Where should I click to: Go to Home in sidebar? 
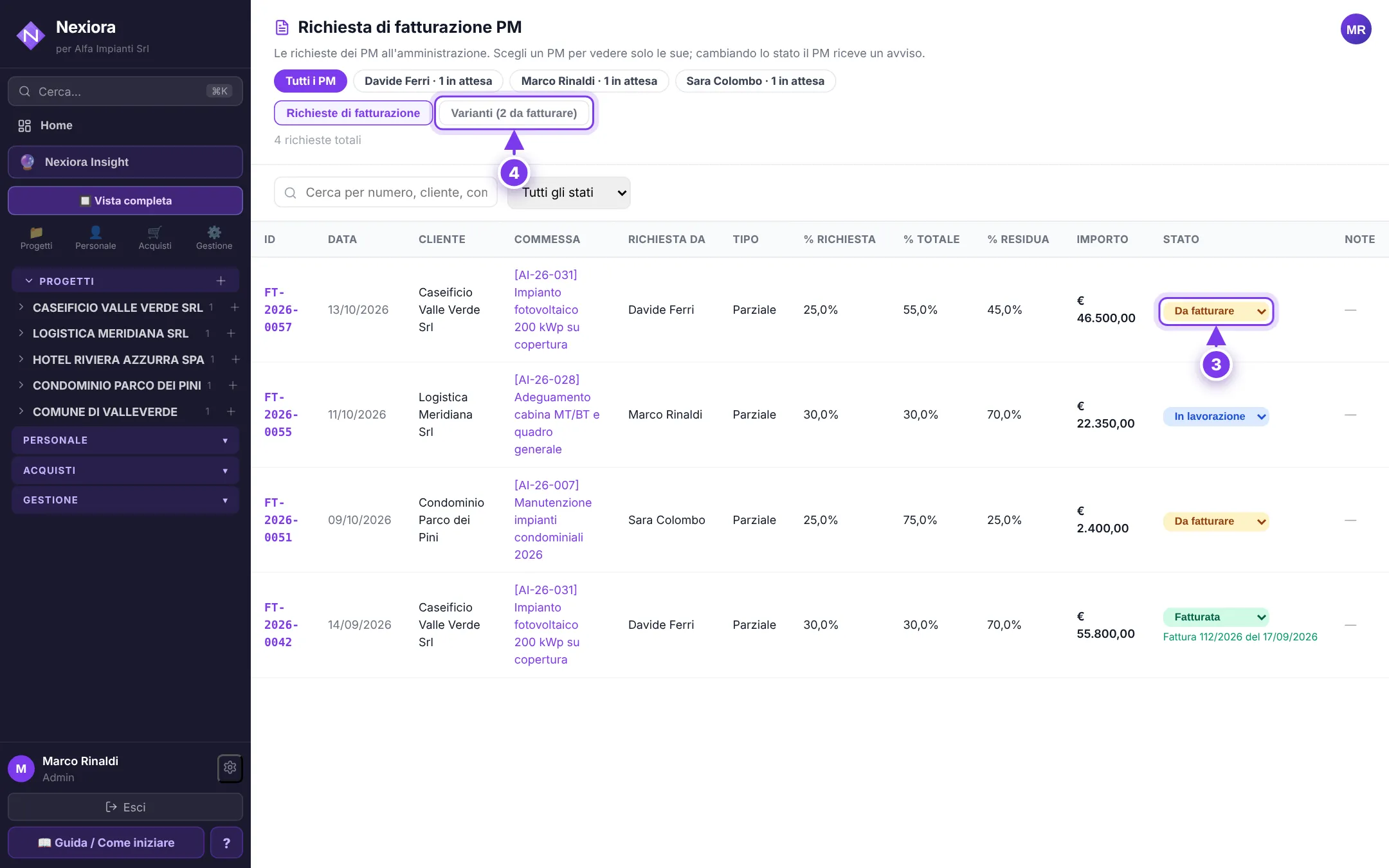point(125,125)
